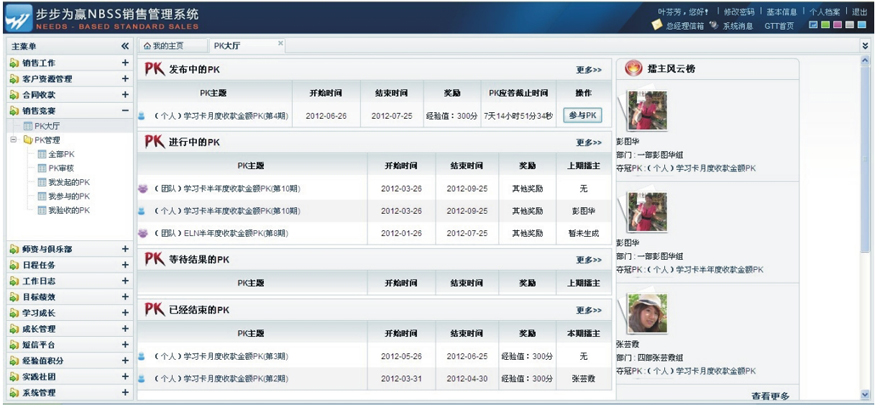Click the team icon beside 学习卡半年度收款金额PK(第10期)
Screen dimensions: 880x408
click(x=142, y=187)
